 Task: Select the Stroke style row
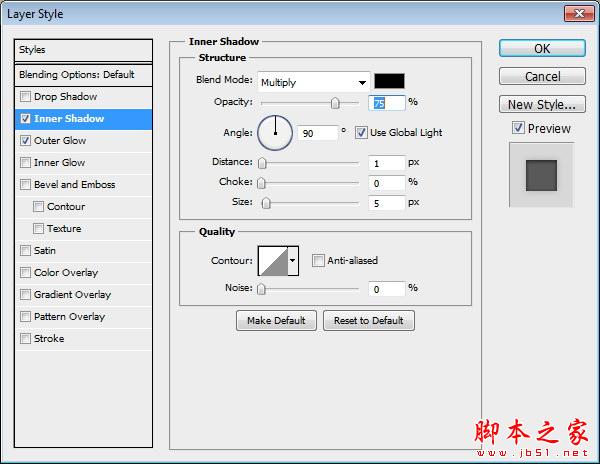point(83,339)
